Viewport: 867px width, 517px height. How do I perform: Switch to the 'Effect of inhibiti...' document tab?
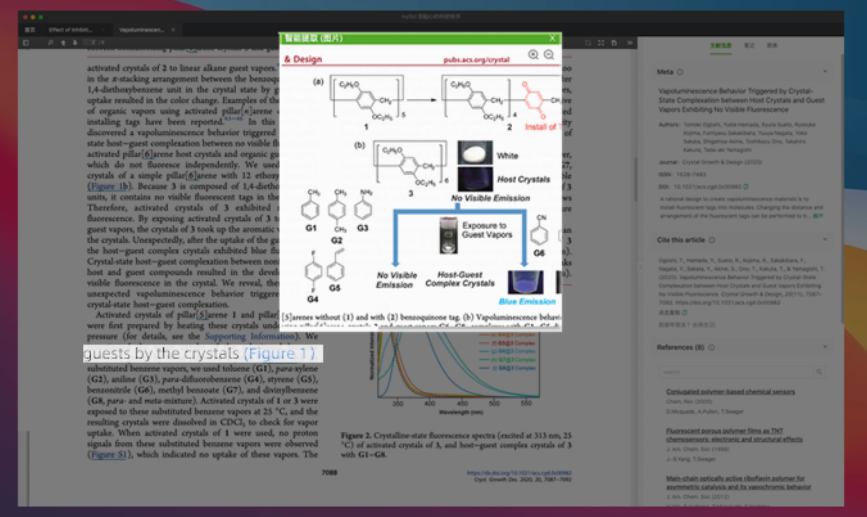tap(70, 30)
